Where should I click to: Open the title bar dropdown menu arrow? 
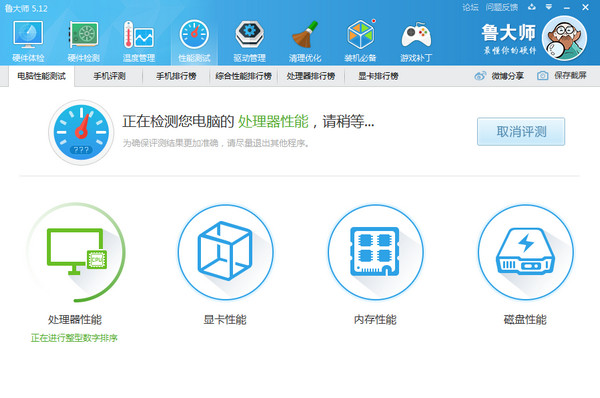pyautogui.click(x=549, y=7)
